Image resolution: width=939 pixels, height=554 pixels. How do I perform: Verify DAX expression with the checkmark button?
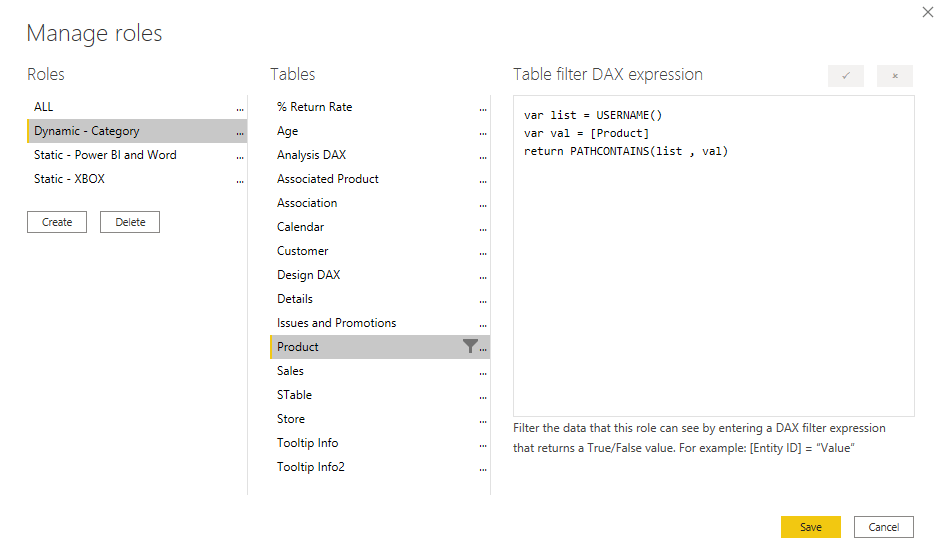[846, 75]
